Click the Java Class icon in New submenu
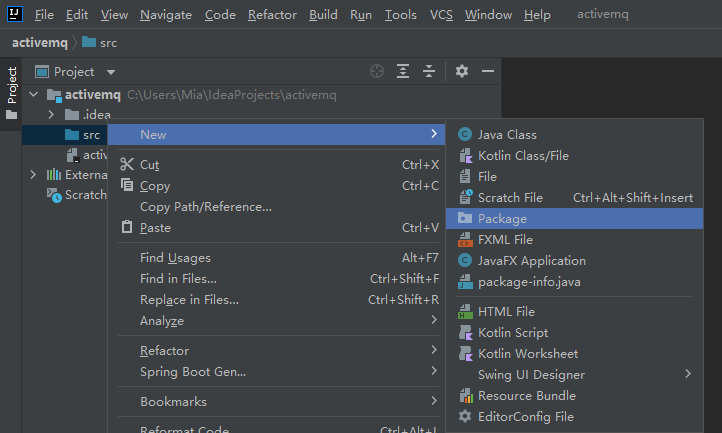Screen dimensions: 722x433 (465, 135)
